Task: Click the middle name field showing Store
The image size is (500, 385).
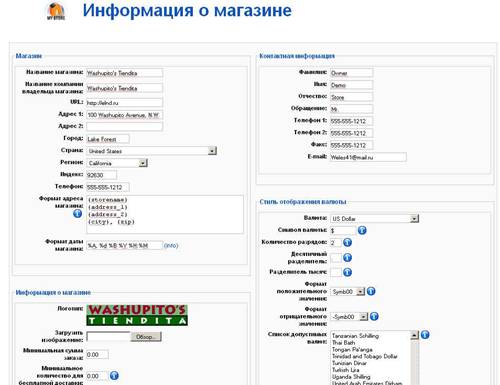Action: 351,97
